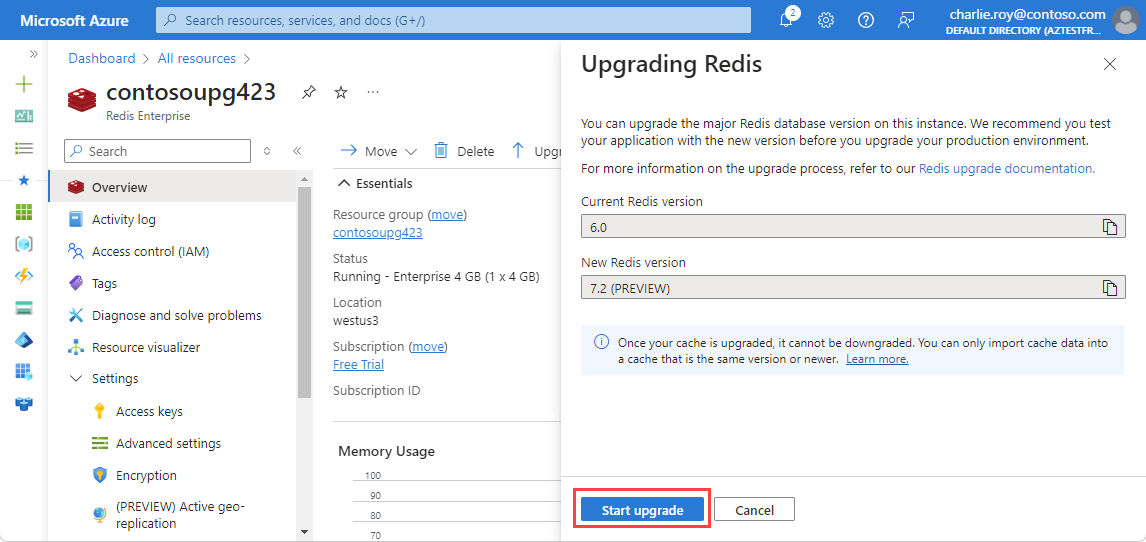Mark contosoupg423 as a favorite
The height and width of the screenshot is (542, 1146).
pos(341,92)
